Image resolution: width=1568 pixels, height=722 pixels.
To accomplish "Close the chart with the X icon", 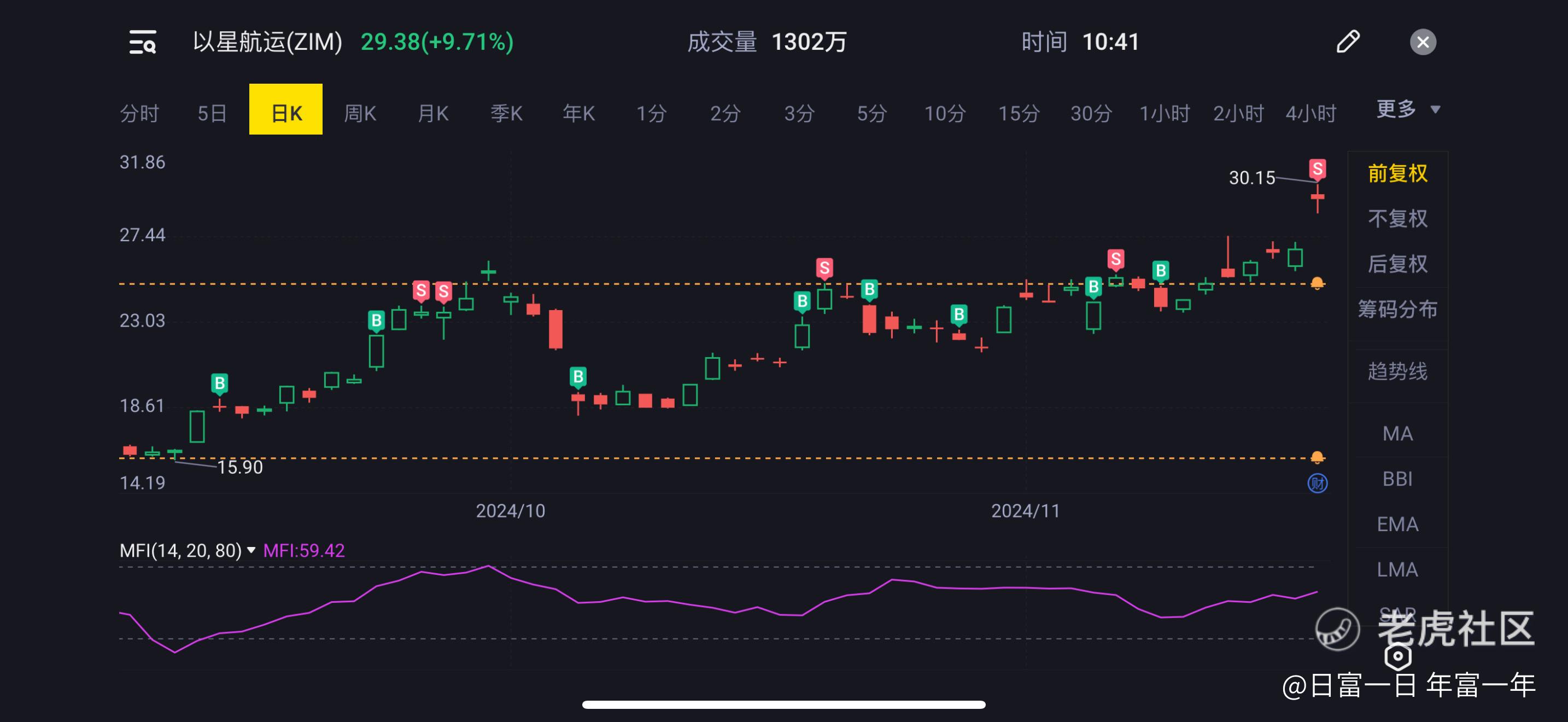I will [1423, 42].
